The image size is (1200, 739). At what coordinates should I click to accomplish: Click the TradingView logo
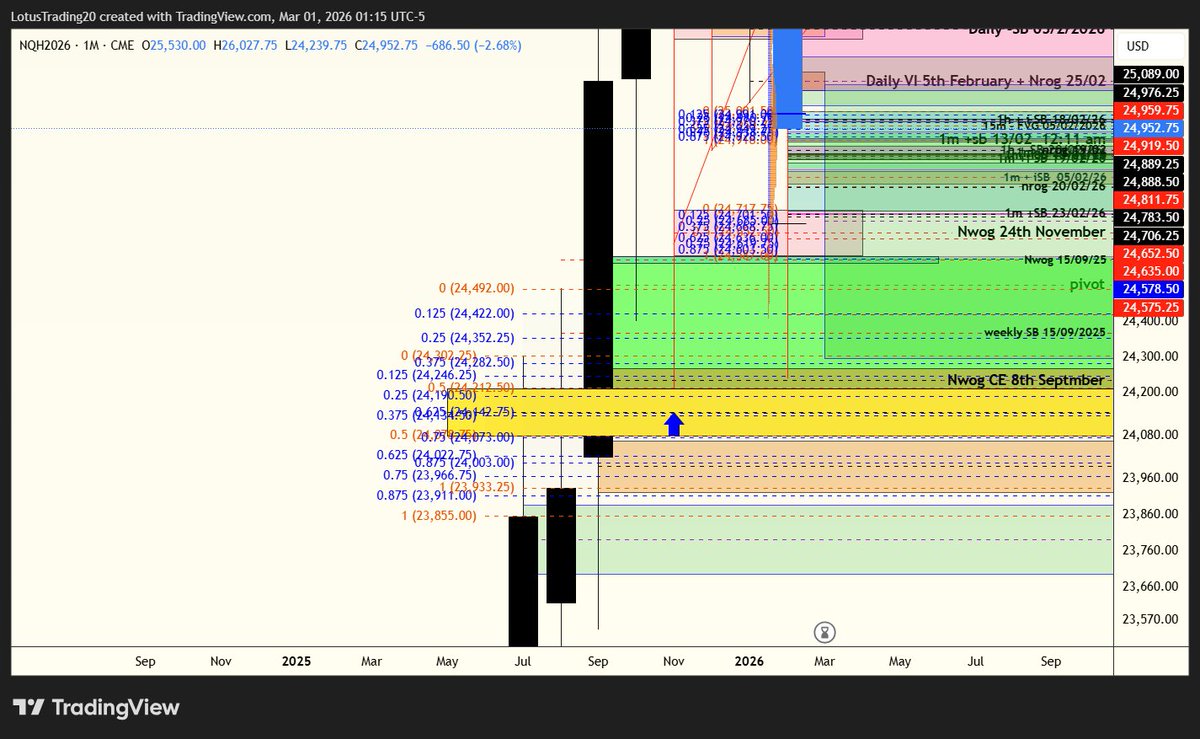point(96,707)
